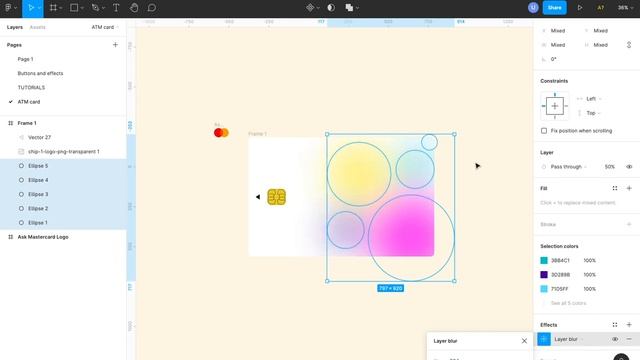Open Effects styles icon
Screen dimensions: 640x360
pos(615,325)
